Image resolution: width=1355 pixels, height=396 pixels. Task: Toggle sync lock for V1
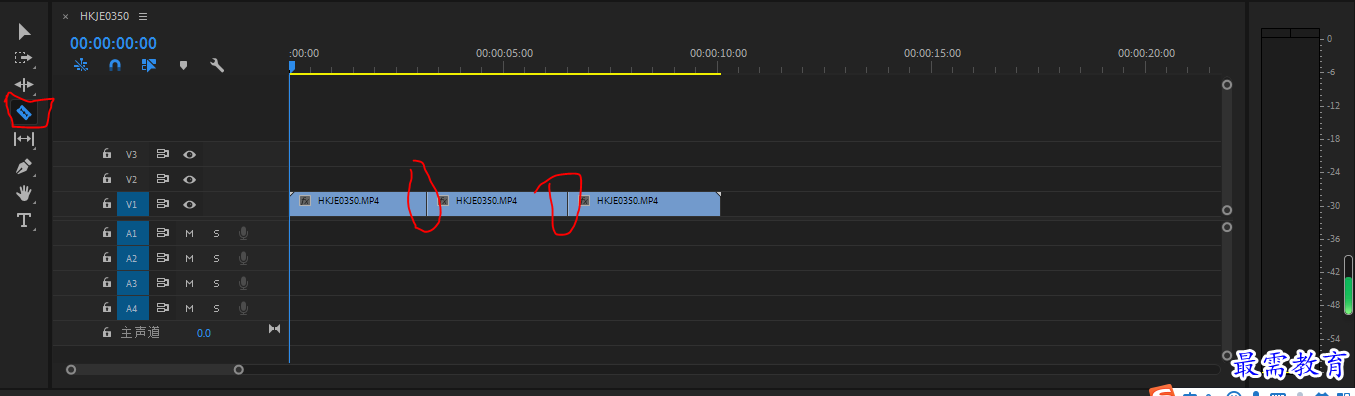pos(163,204)
